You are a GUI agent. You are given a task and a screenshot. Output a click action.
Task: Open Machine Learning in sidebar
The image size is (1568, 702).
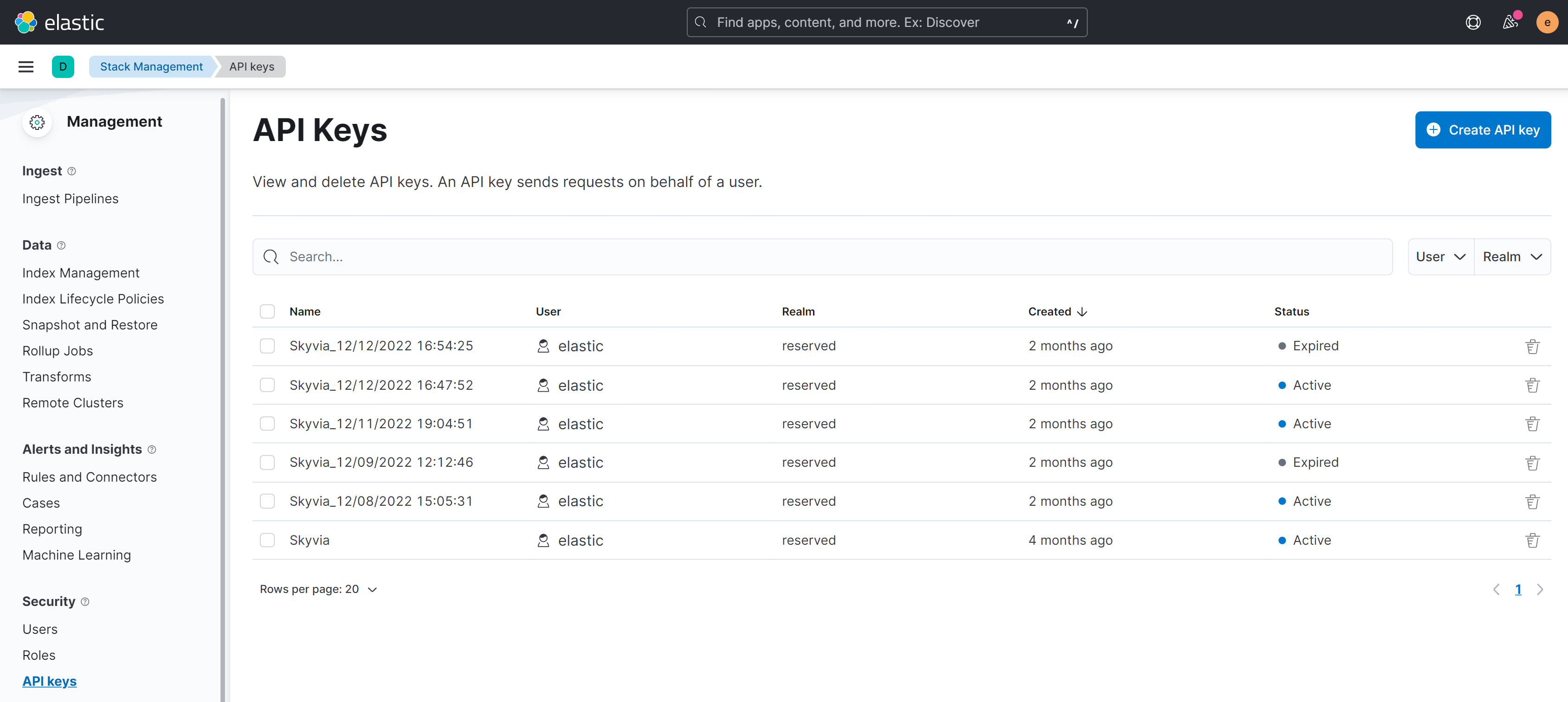[x=77, y=555]
